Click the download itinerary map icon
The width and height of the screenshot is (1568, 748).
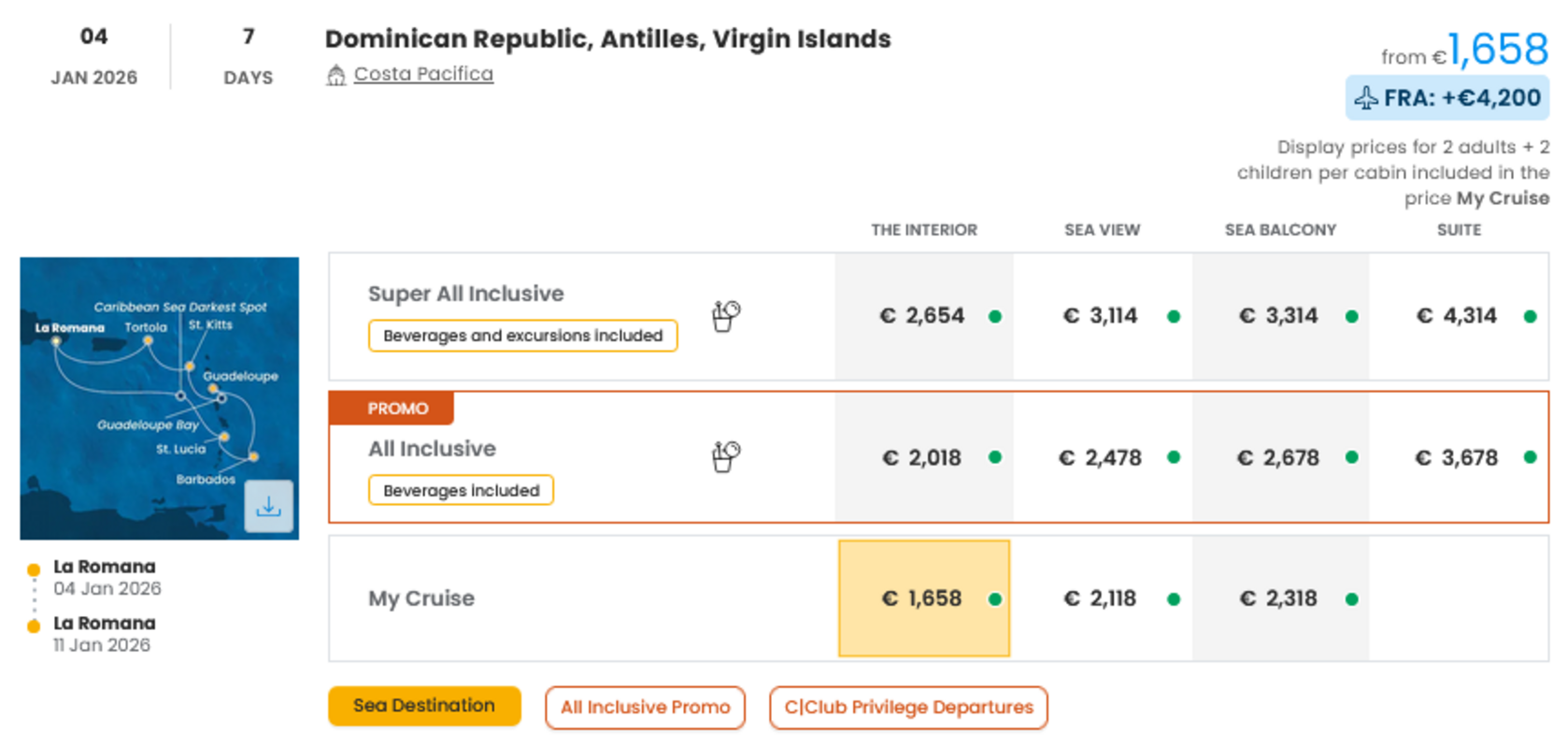[269, 507]
